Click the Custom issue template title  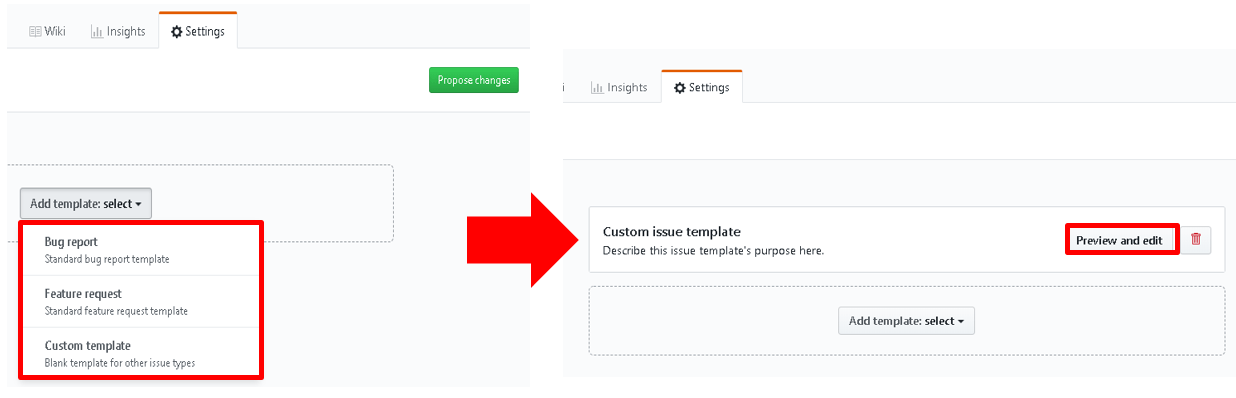[672, 232]
